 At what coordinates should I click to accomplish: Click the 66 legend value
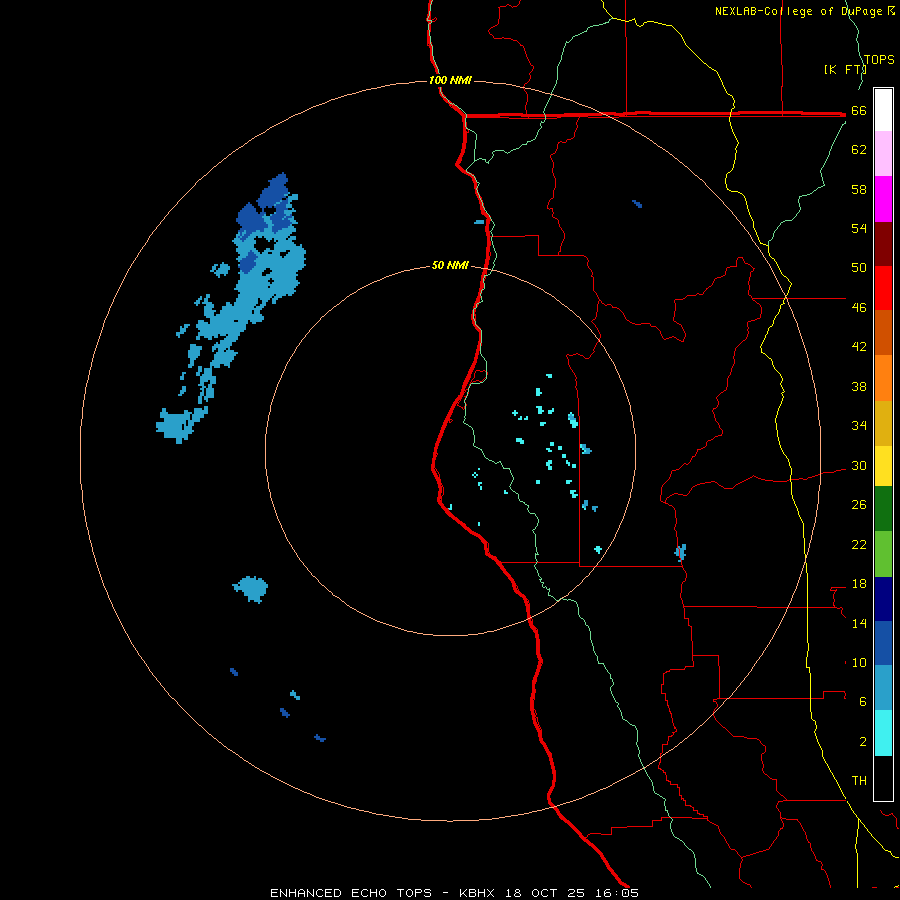point(859,110)
